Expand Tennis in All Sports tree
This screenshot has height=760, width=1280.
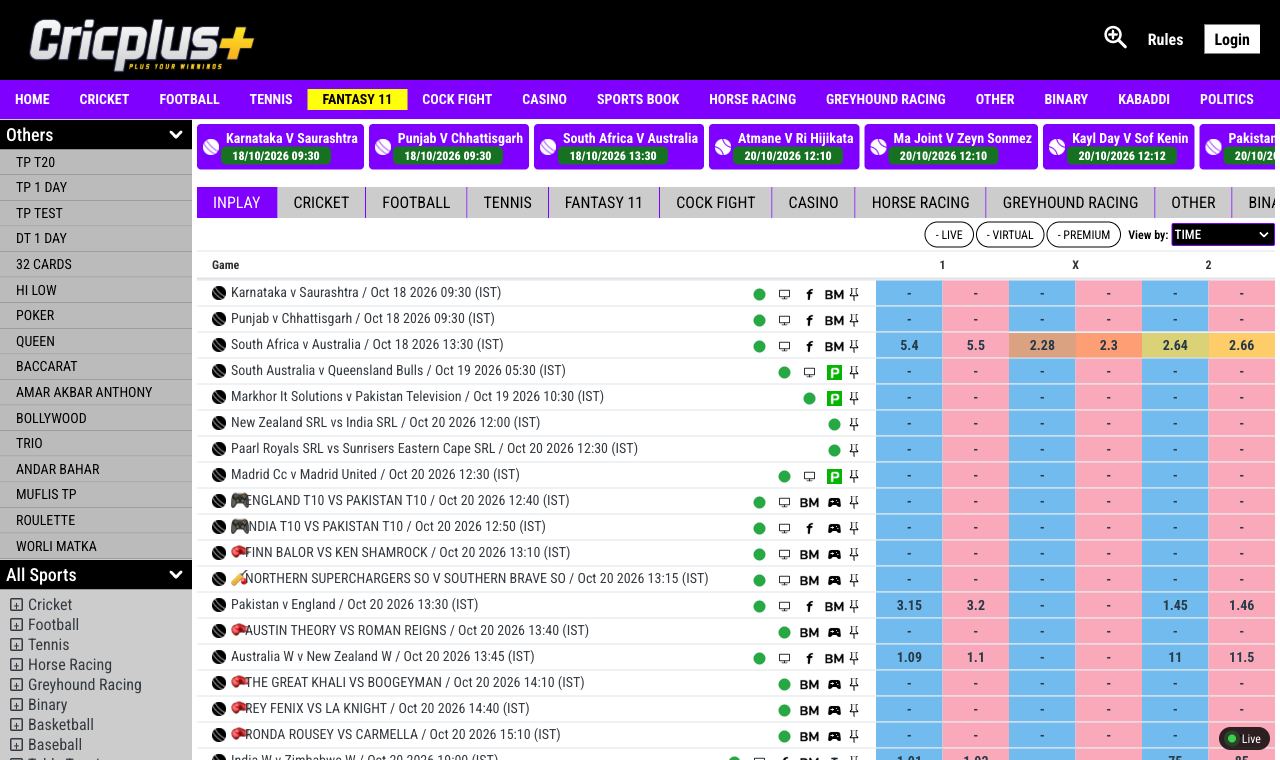[x=16, y=645]
